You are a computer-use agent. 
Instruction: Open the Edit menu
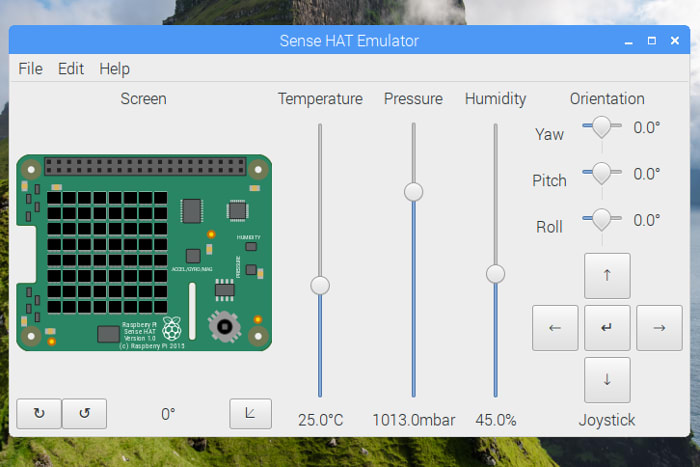pyautogui.click(x=71, y=69)
